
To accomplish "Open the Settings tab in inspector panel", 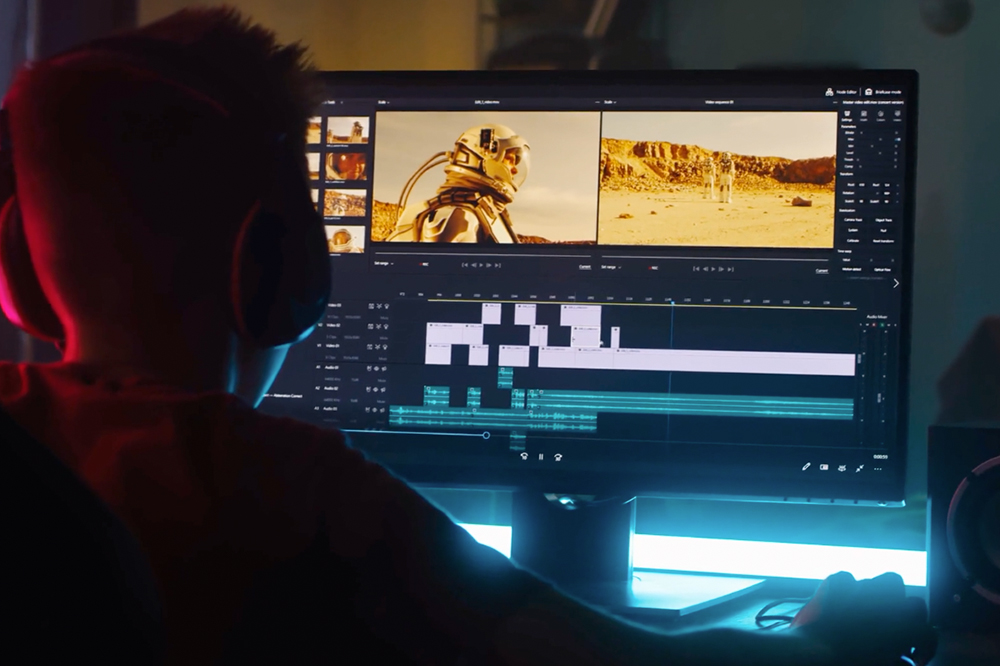I will [847, 115].
